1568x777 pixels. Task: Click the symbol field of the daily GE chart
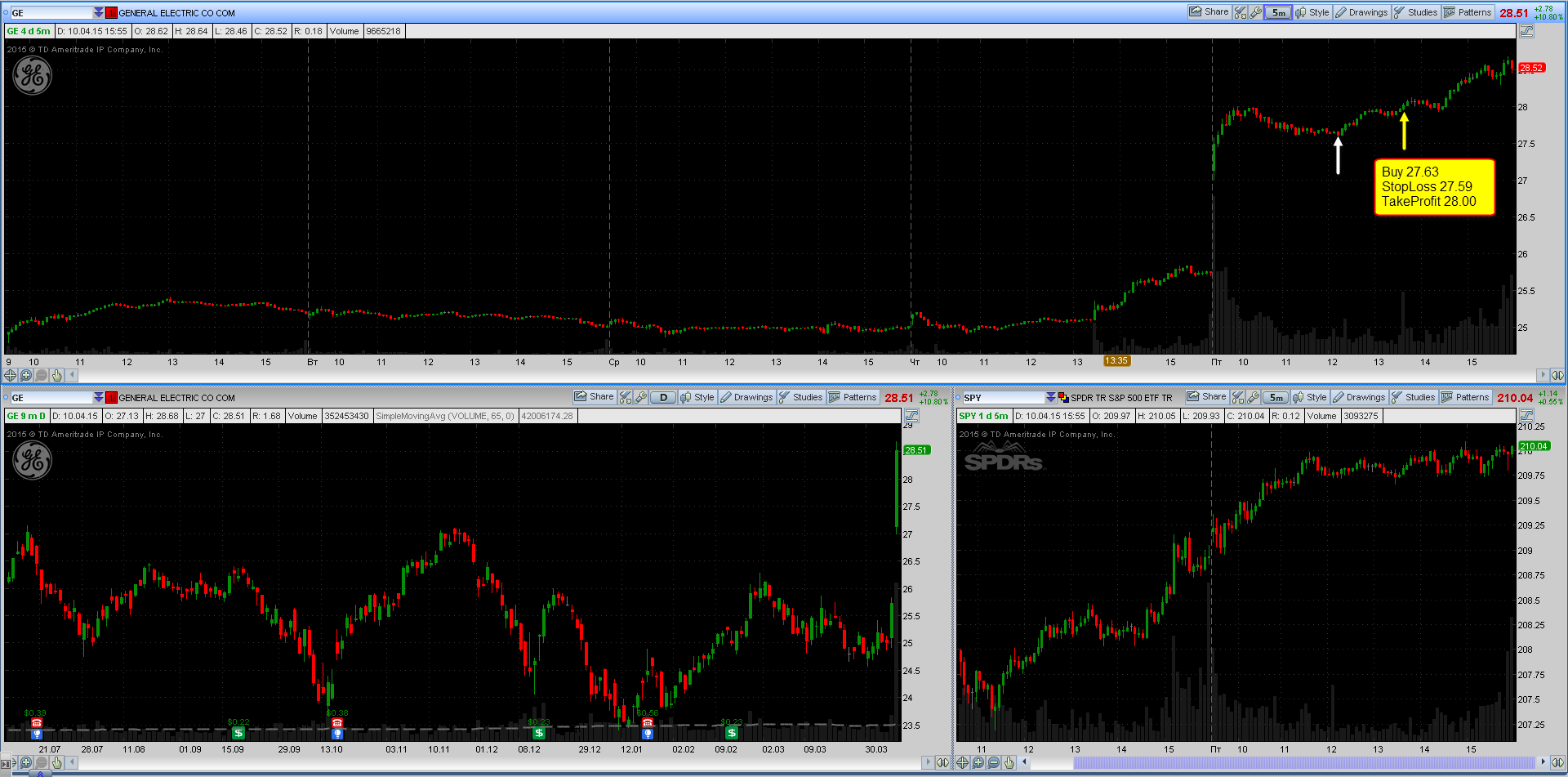click(51, 398)
